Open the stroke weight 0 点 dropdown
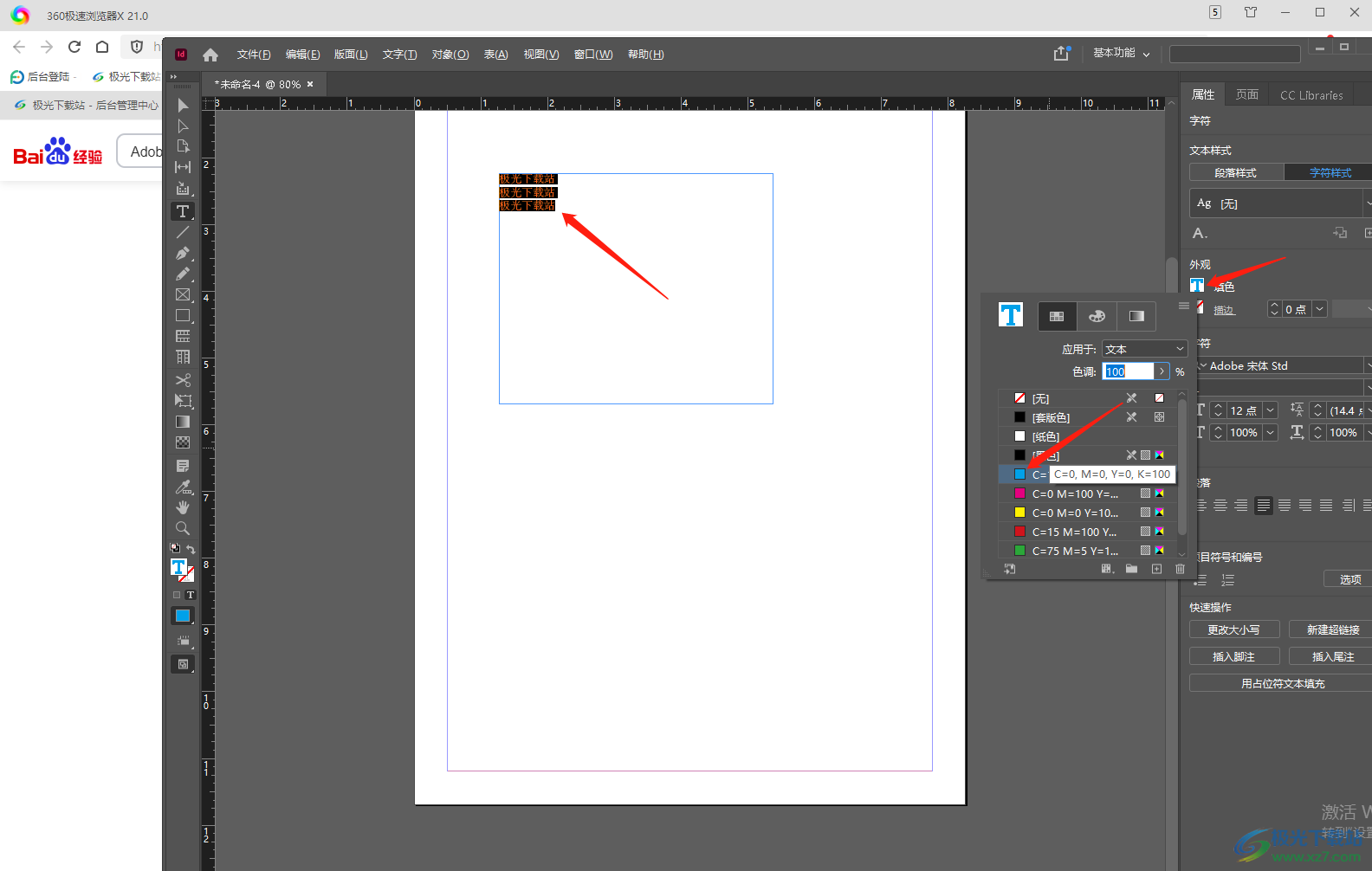Image resolution: width=1372 pixels, height=871 pixels. tap(1319, 309)
